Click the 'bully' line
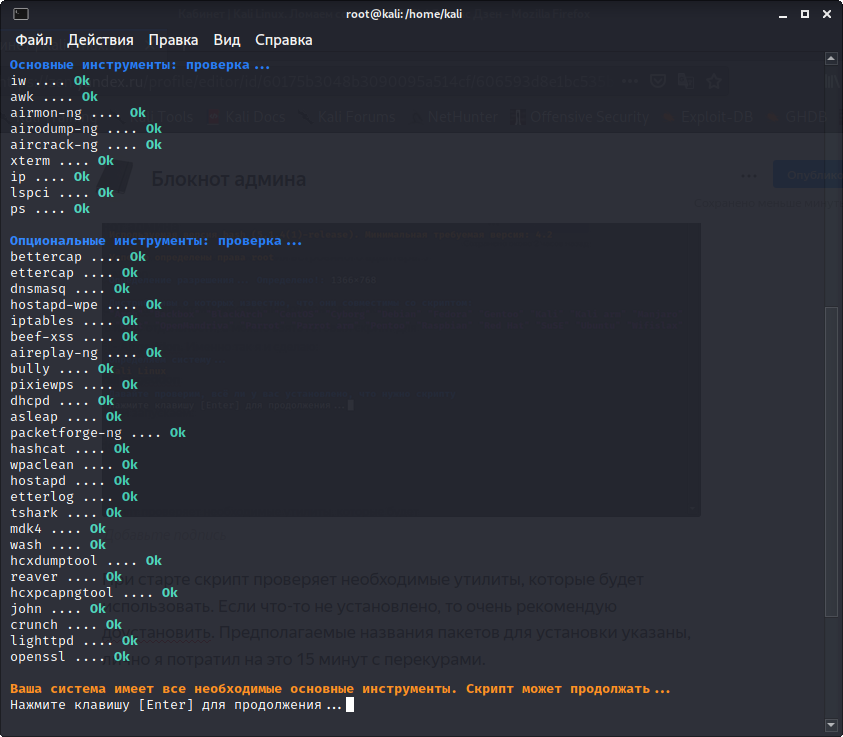Viewport: 843px width, 737px height. point(62,369)
